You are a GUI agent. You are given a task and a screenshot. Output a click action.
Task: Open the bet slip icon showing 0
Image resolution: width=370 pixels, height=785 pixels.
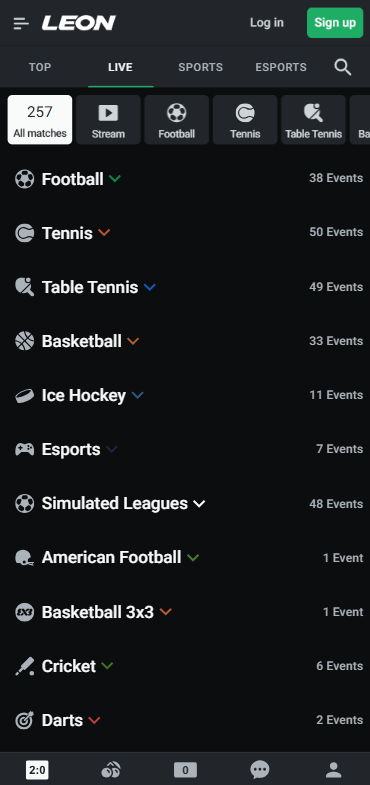pos(185,770)
